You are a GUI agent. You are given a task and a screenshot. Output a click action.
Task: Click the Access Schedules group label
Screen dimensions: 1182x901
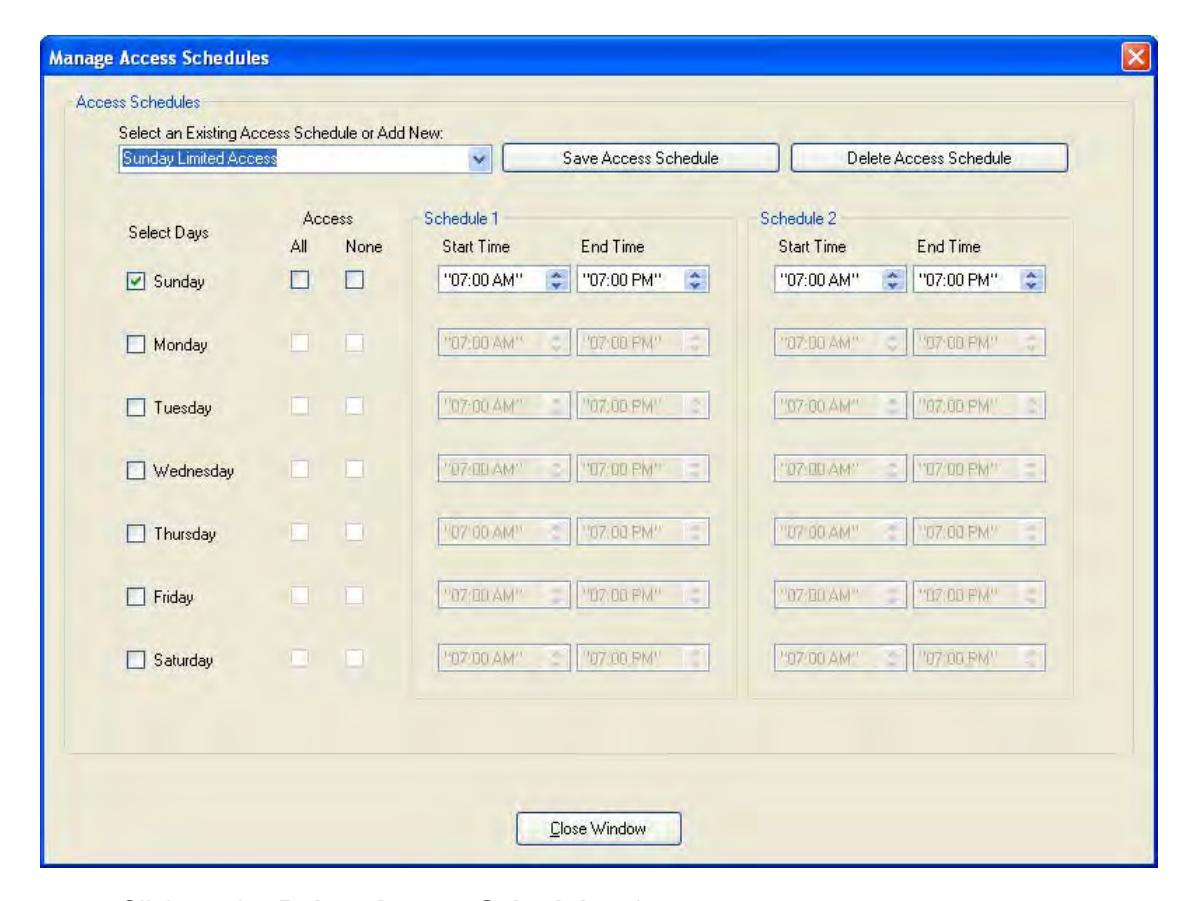tap(138, 103)
